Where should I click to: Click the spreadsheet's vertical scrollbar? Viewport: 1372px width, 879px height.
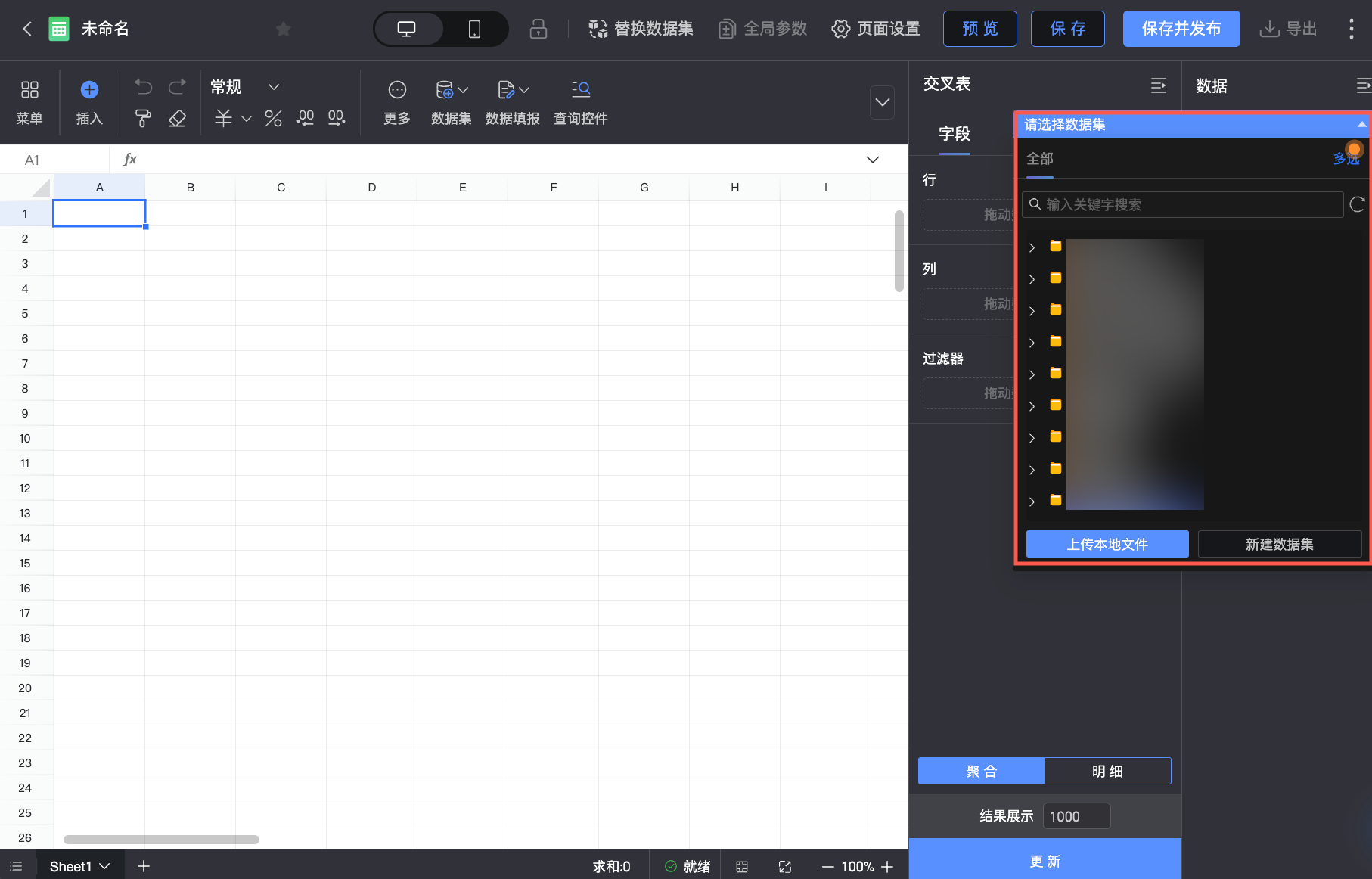point(899,250)
